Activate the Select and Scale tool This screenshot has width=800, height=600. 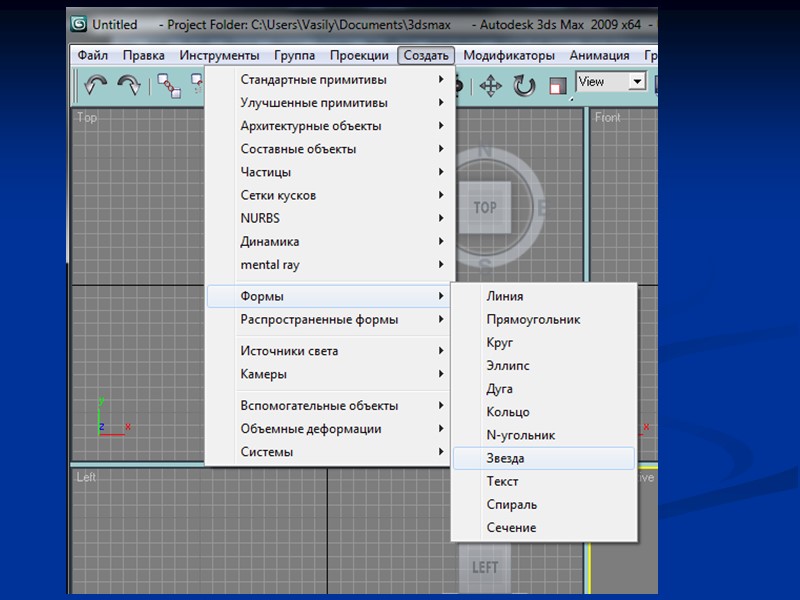pyautogui.click(x=557, y=86)
